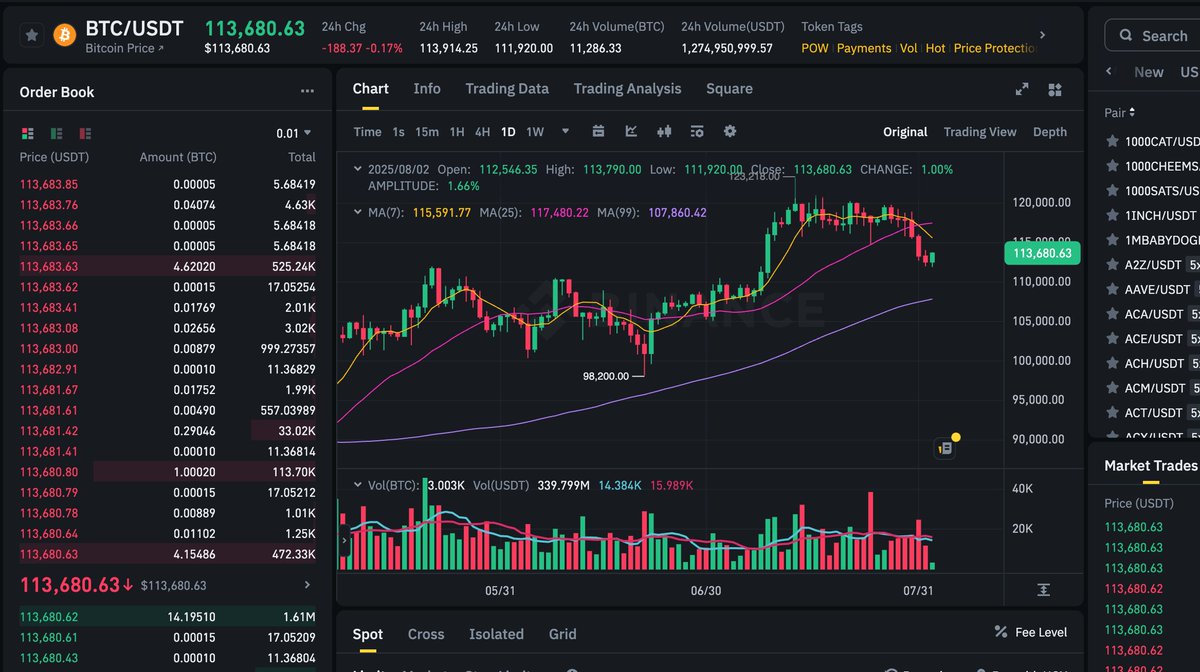This screenshot has width=1200, height=672.
Task: Star the 1000SATS pair
Action: [x=1111, y=190]
